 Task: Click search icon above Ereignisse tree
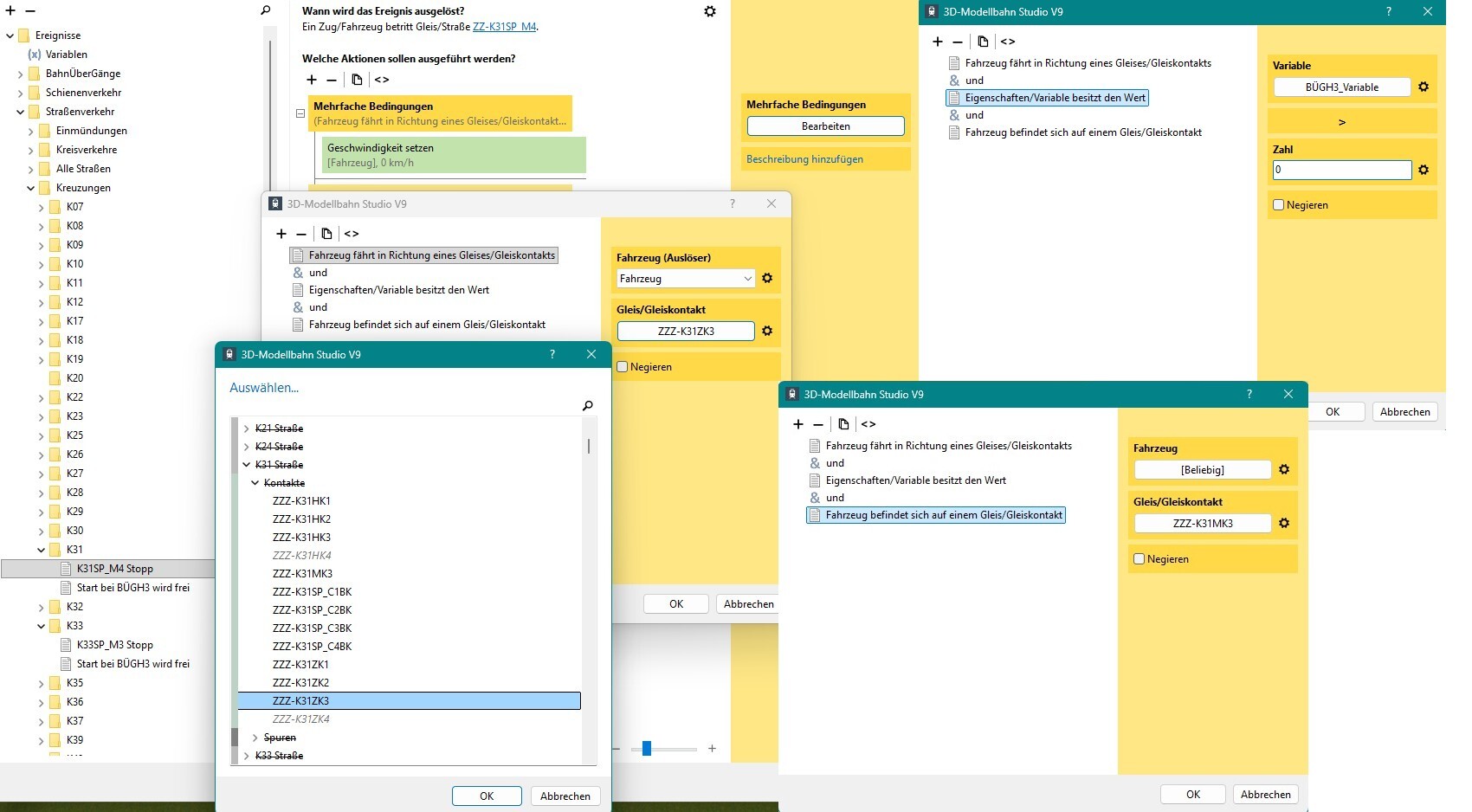pyautogui.click(x=266, y=10)
